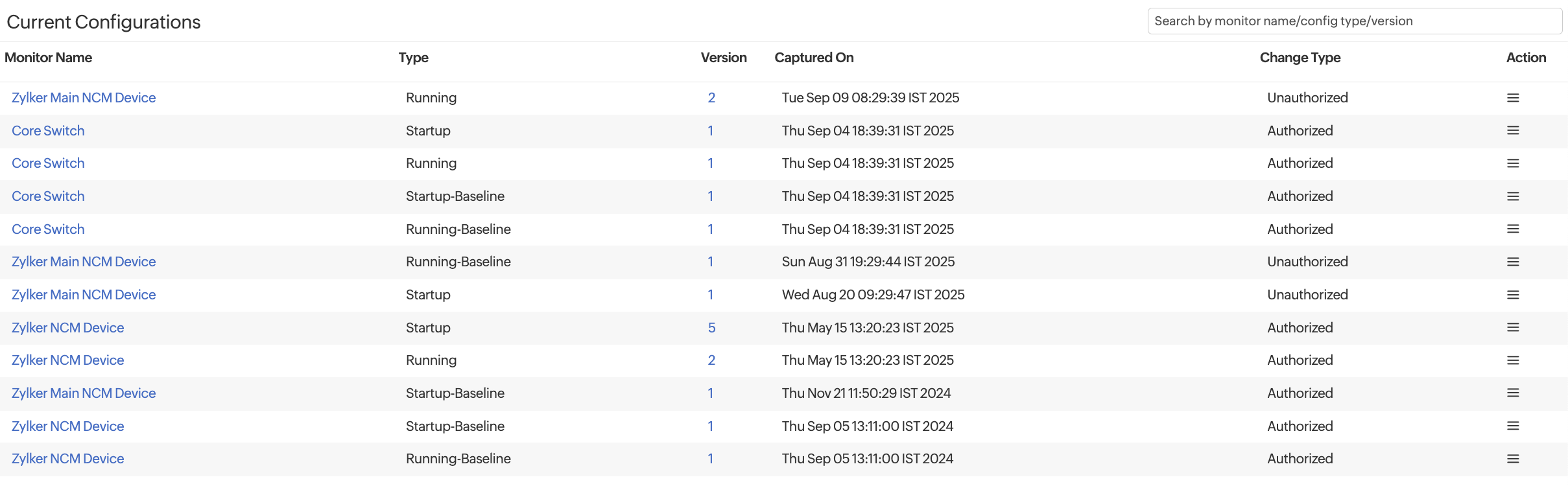Screen dimensions: 1568x486
Task: Open action menu for Core Switch Startup row
Action: 1512,131
